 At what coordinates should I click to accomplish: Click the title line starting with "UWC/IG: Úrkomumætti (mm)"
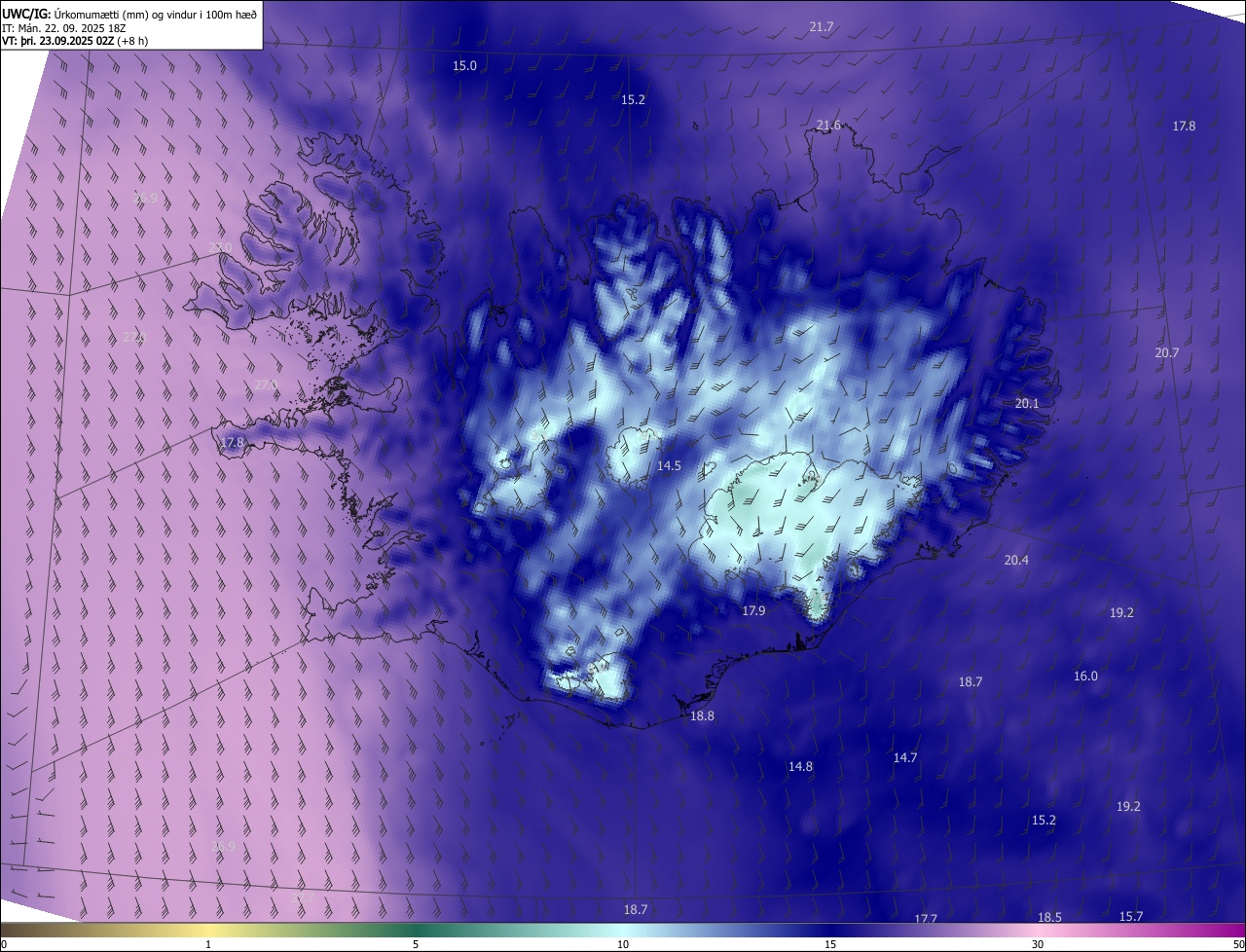click(x=129, y=13)
